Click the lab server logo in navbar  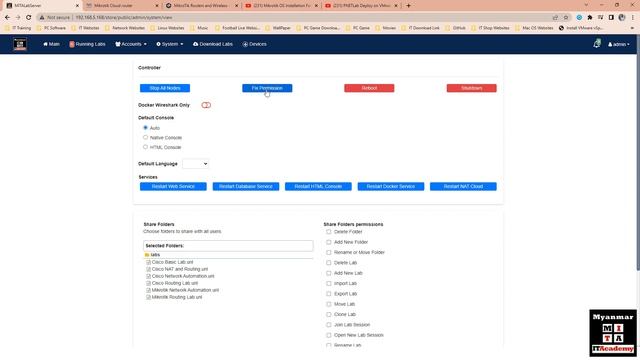pos(20,44)
